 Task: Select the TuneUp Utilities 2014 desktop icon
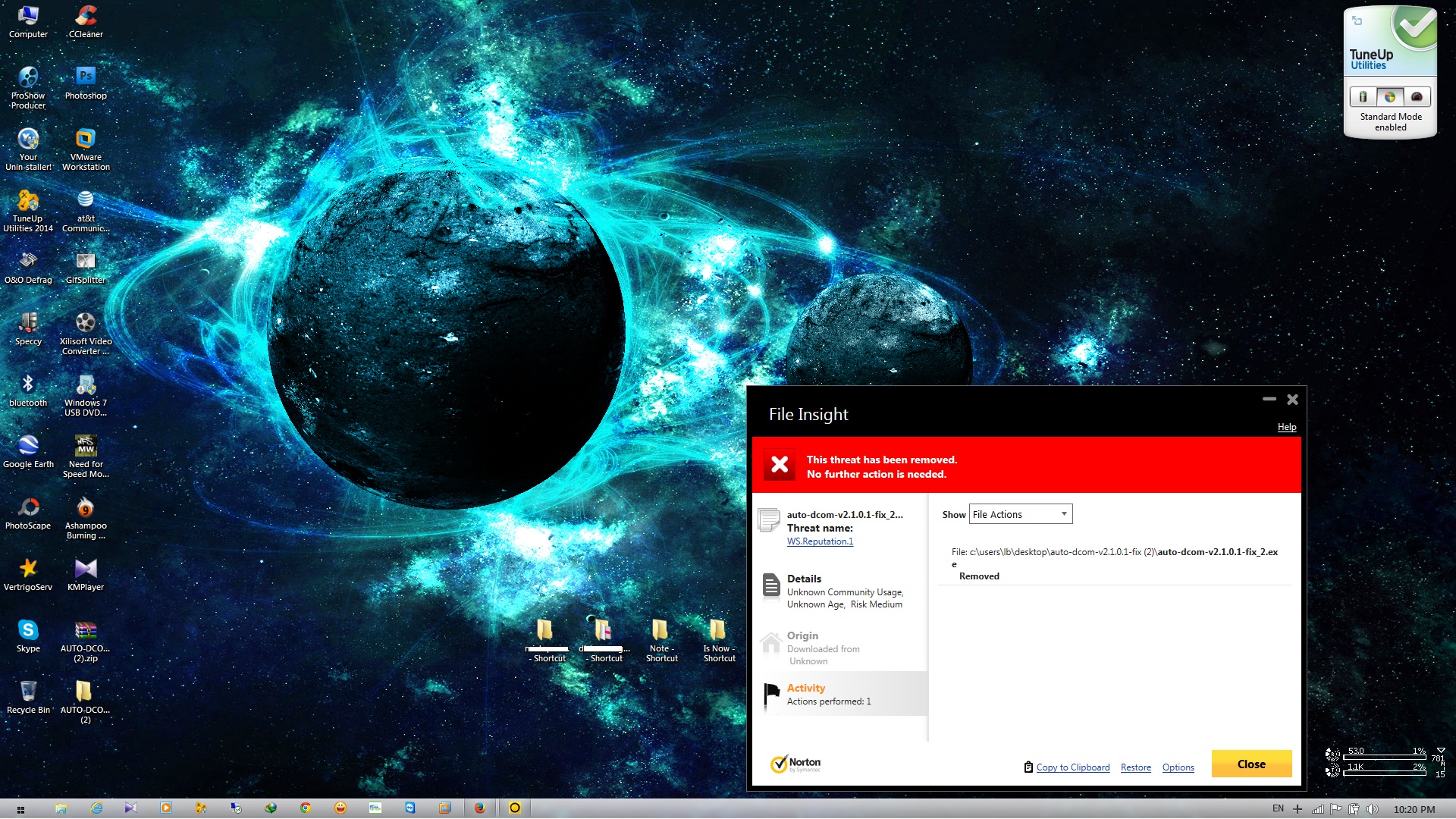click(28, 211)
